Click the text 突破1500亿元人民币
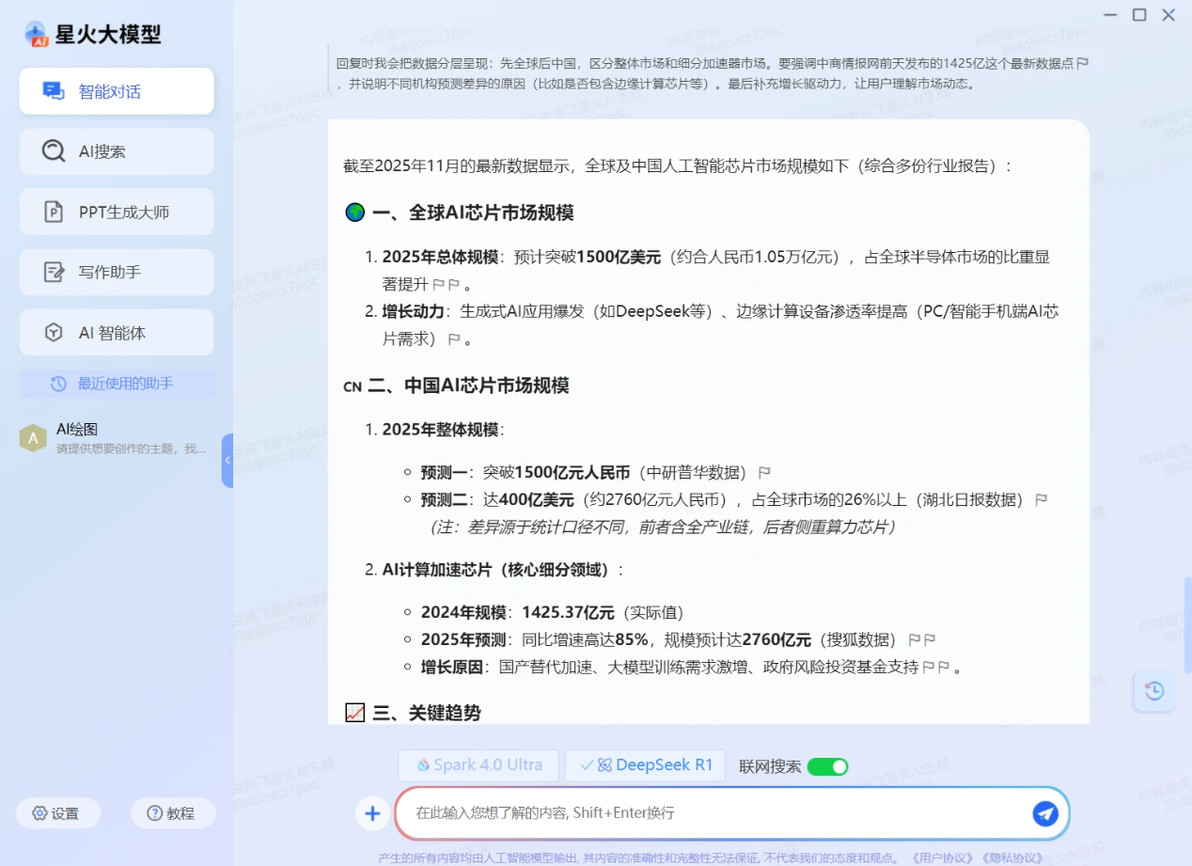The height and width of the screenshot is (866, 1192). coord(556,473)
